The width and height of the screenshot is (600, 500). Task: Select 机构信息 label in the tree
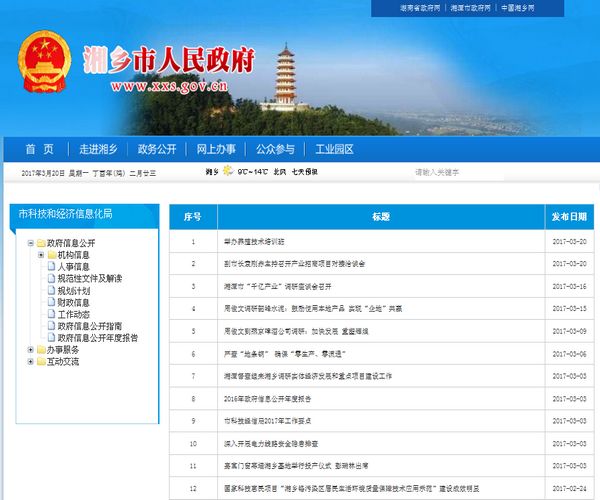tap(73, 255)
